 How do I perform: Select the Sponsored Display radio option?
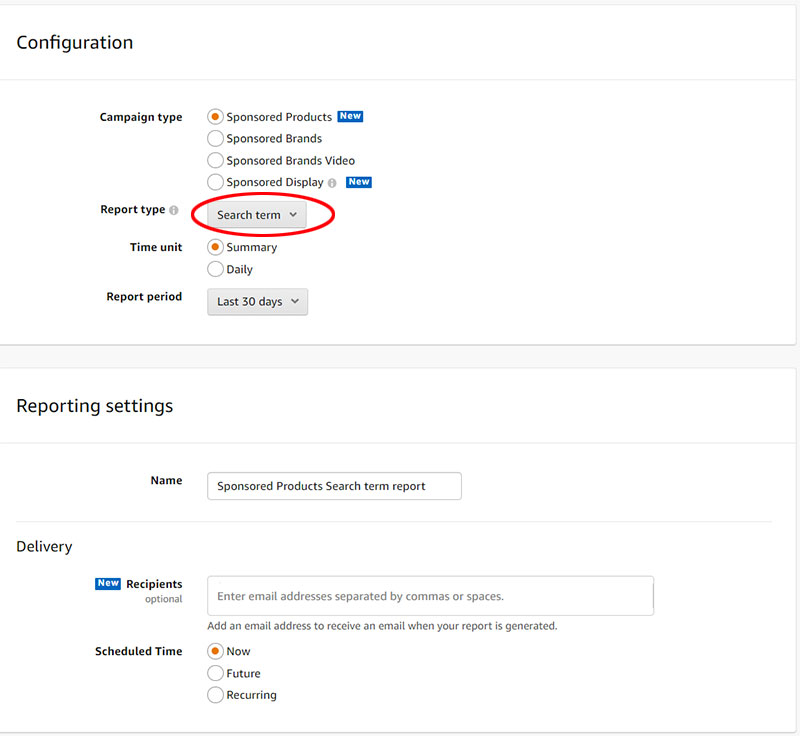coord(215,182)
